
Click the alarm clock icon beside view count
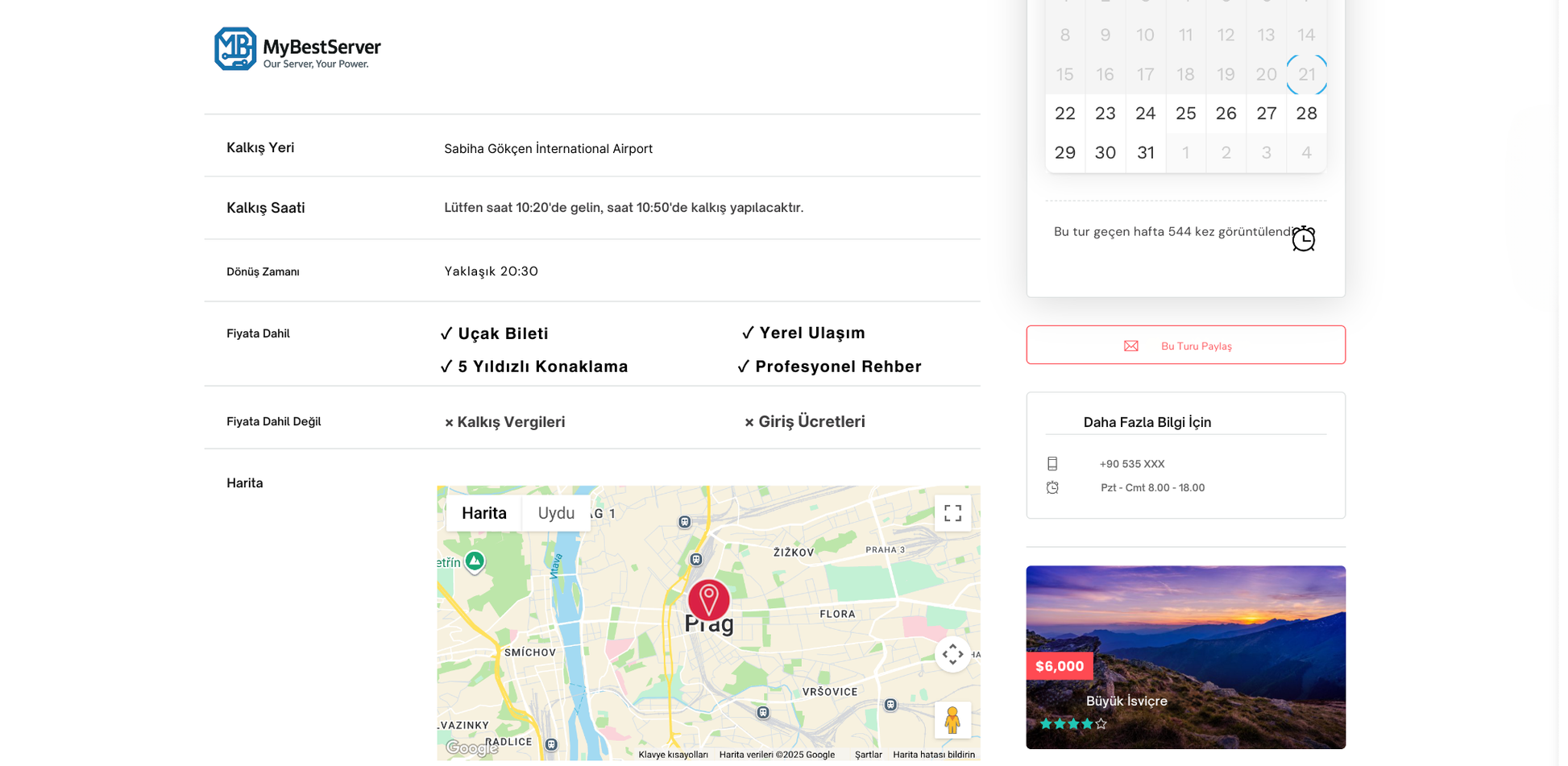(1304, 238)
